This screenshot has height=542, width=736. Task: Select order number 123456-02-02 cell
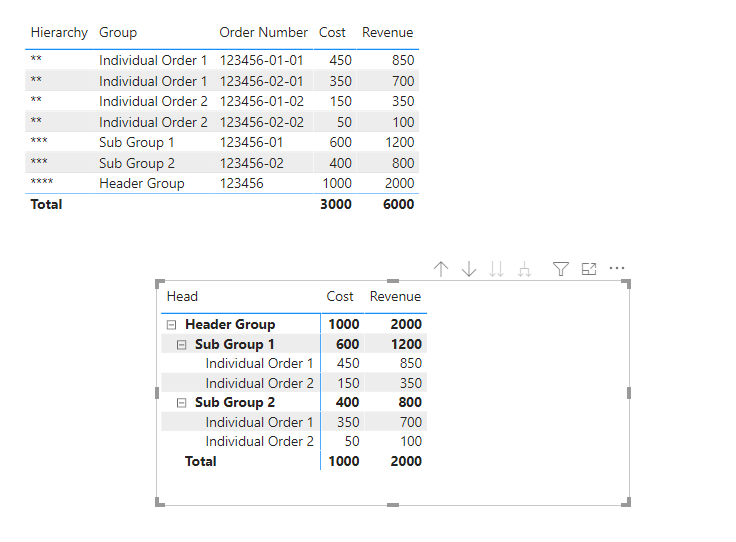[x=262, y=122]
